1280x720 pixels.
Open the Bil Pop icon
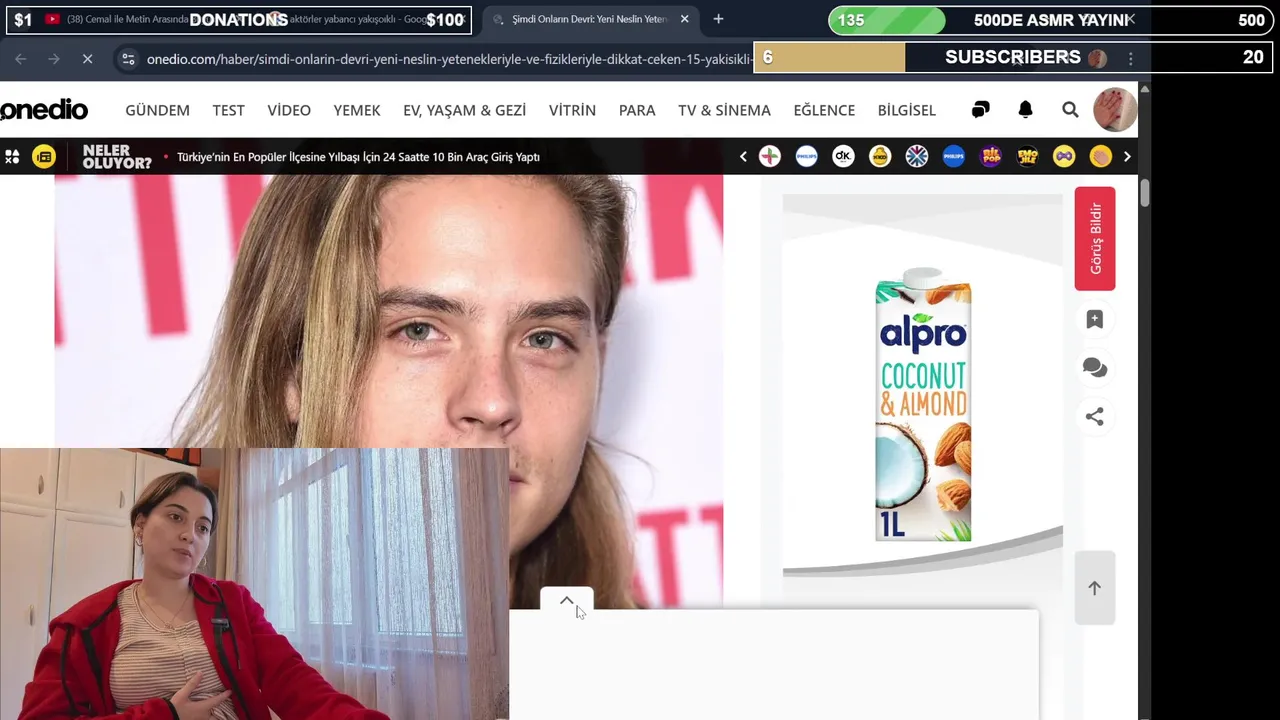[x=990, y=156]
